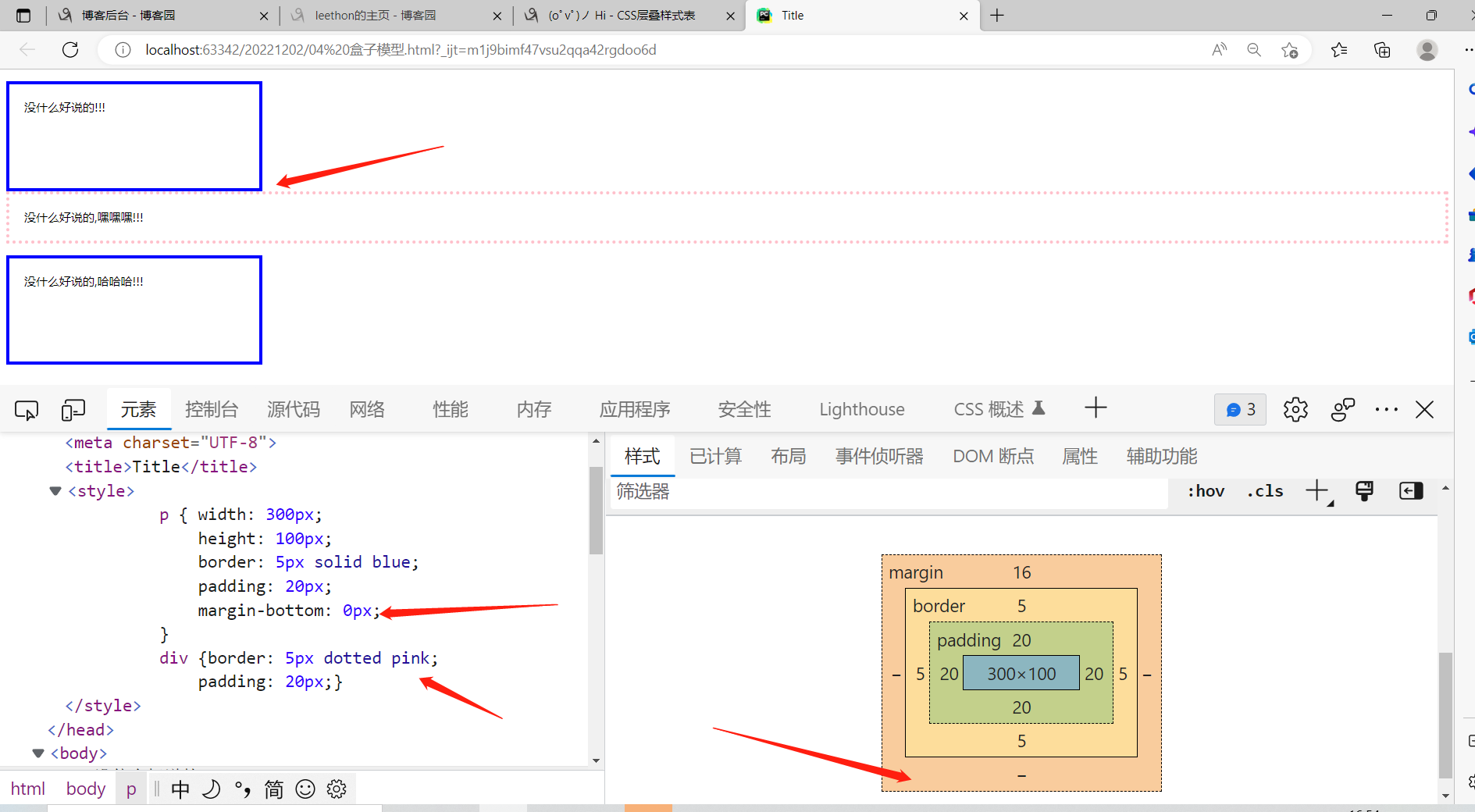The image size is (1475, 812).
Task: Select the <meta charset> node
Action: tap(170, 443)
